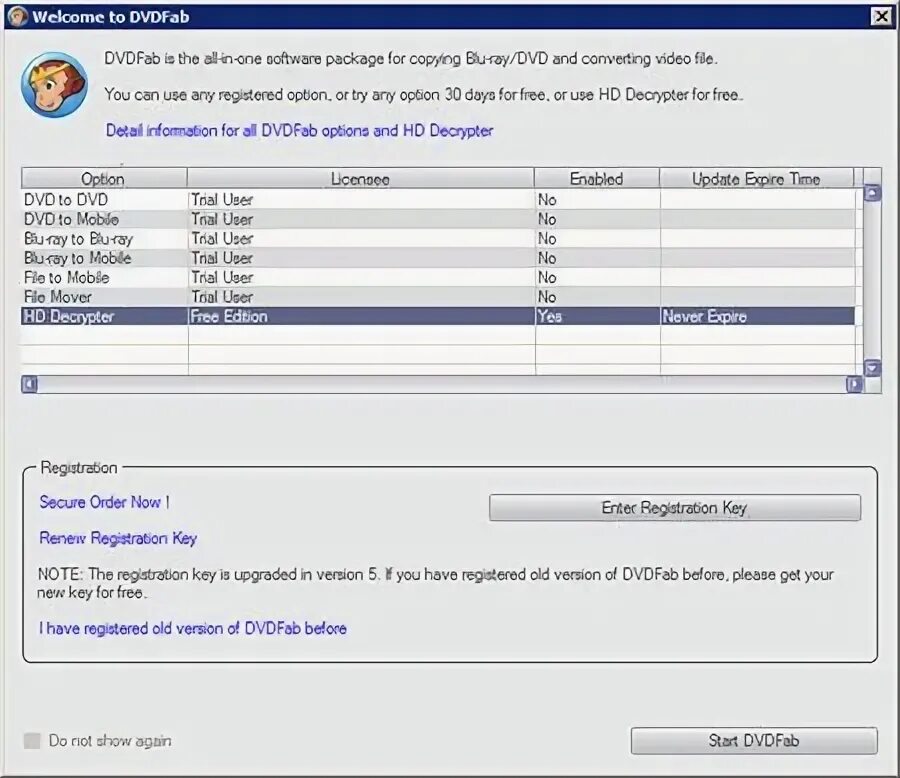Viewport: 900px width, 778px height.
Task: Sort by the Licensee column header
Action: point(360,179)
